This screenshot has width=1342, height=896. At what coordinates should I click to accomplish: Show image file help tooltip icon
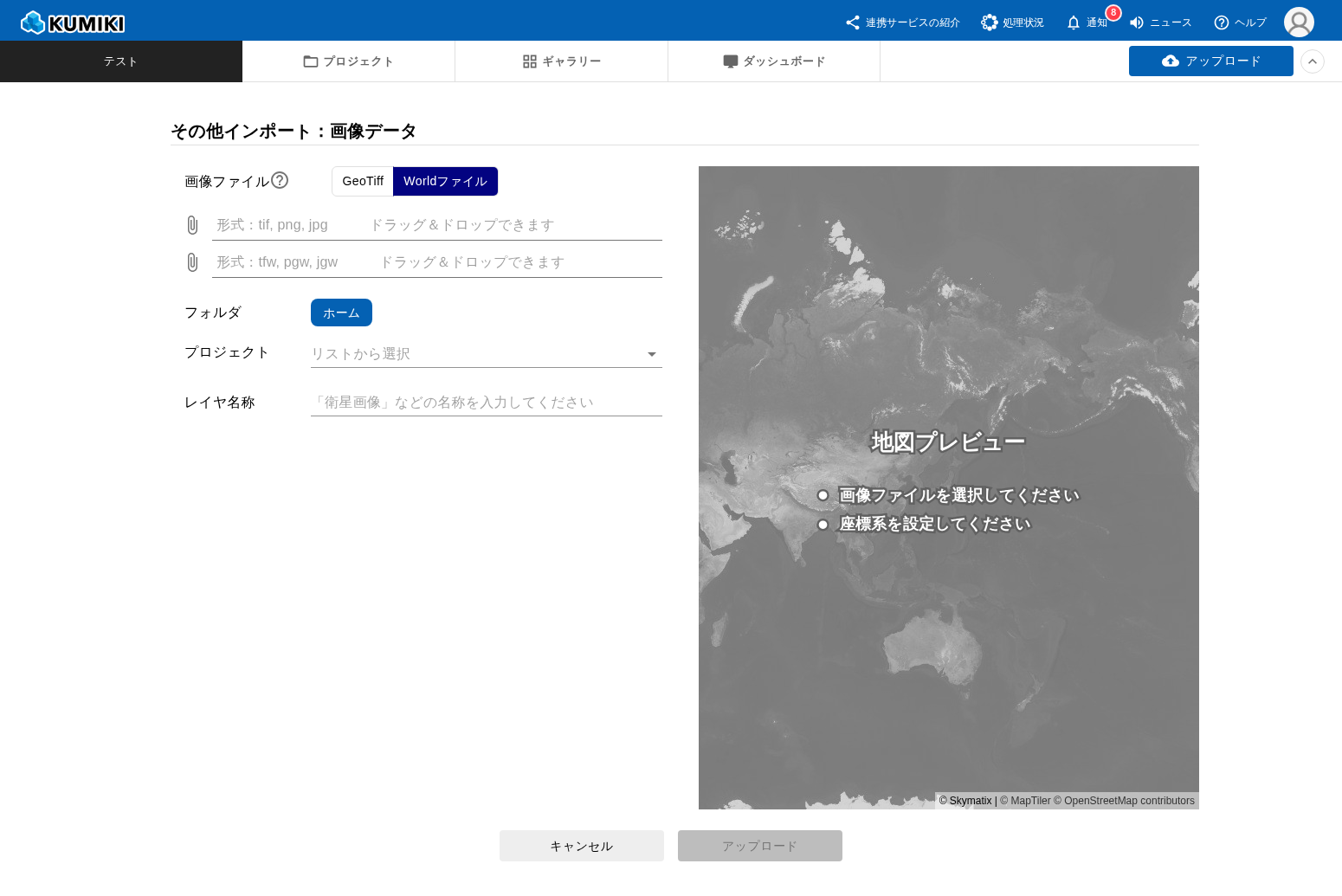tap(280, 180)
